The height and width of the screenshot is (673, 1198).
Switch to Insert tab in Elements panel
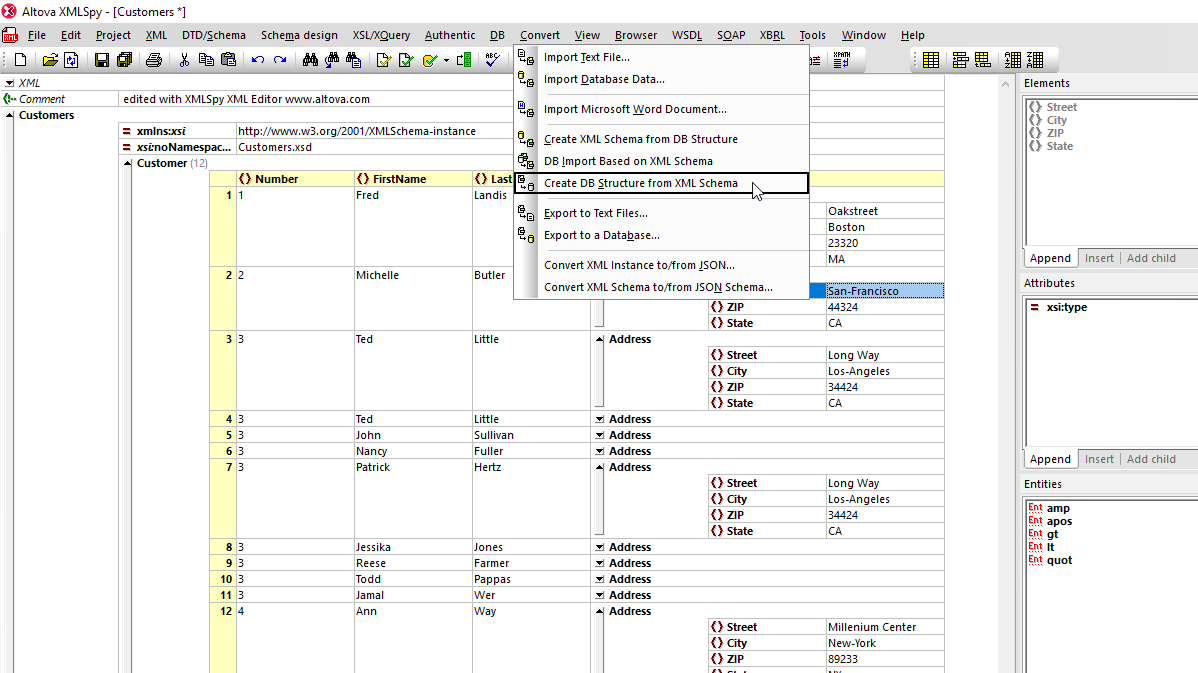(1099, 258)
